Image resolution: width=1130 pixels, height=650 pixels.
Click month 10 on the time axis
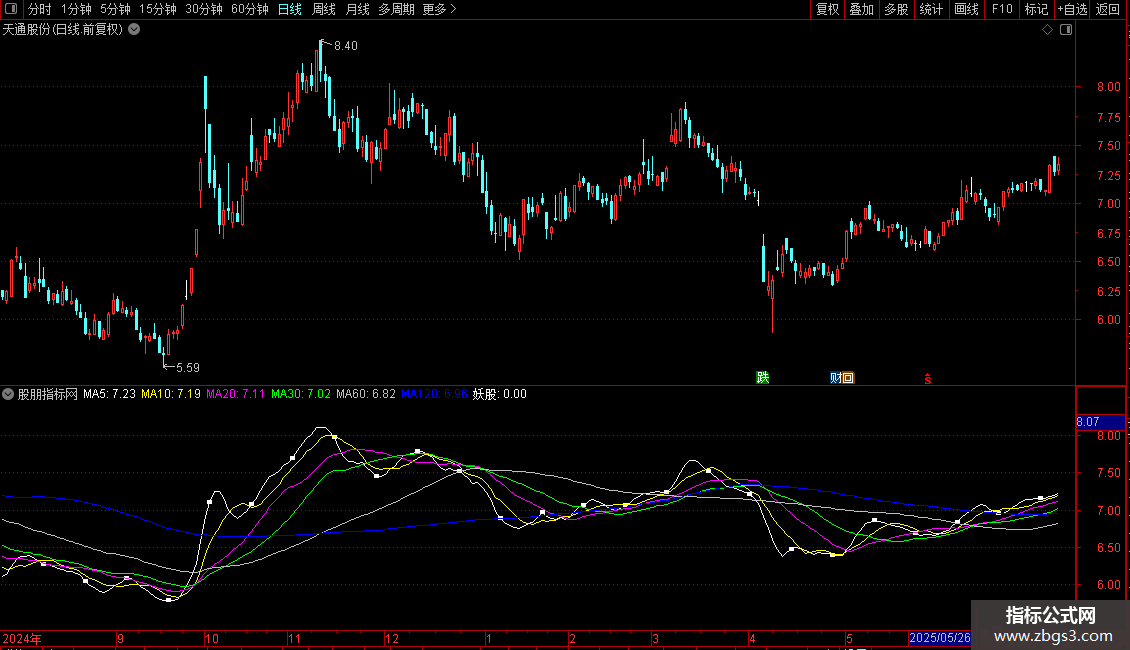pos(211,638)
